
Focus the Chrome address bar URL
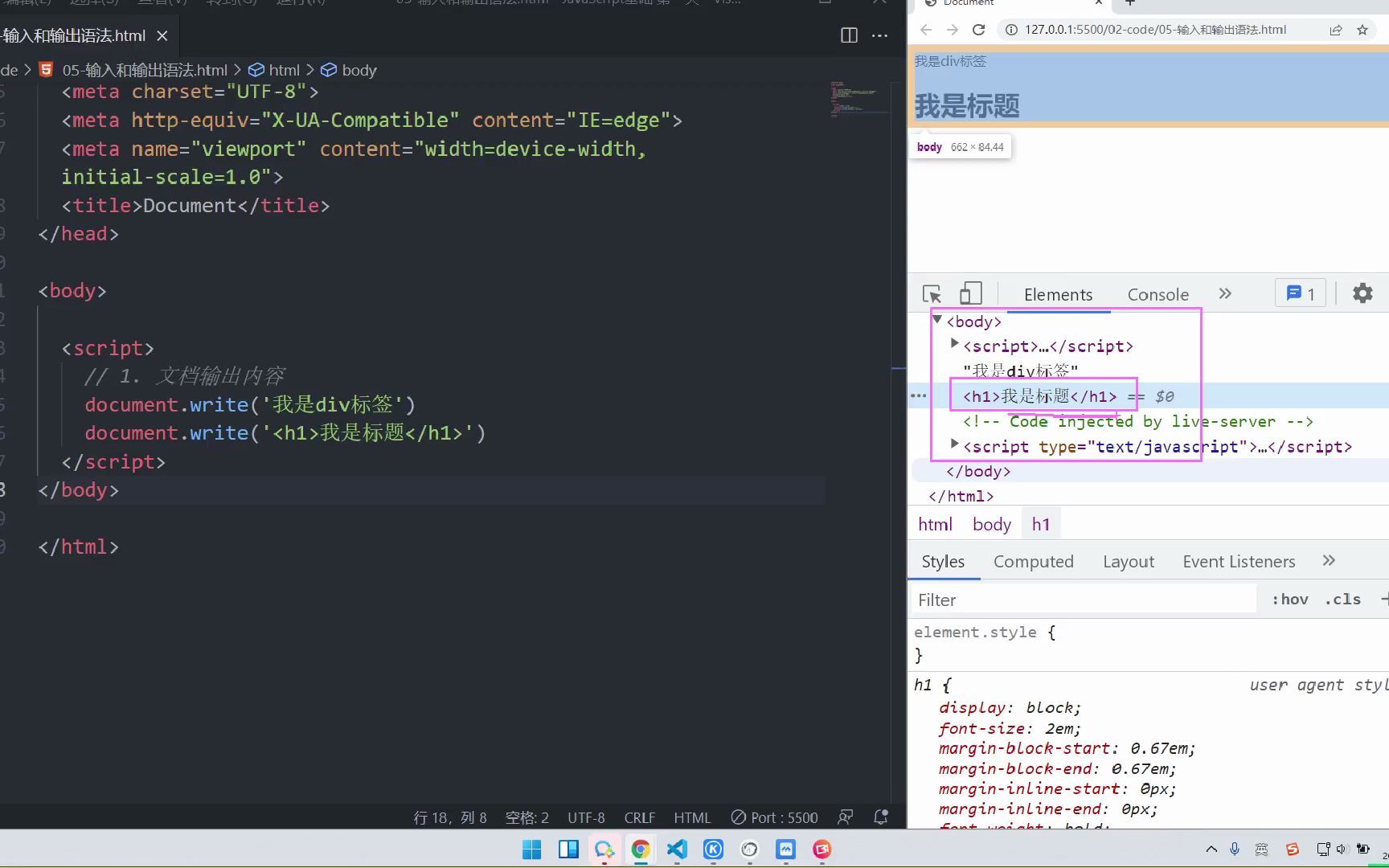coord(1155,30)
